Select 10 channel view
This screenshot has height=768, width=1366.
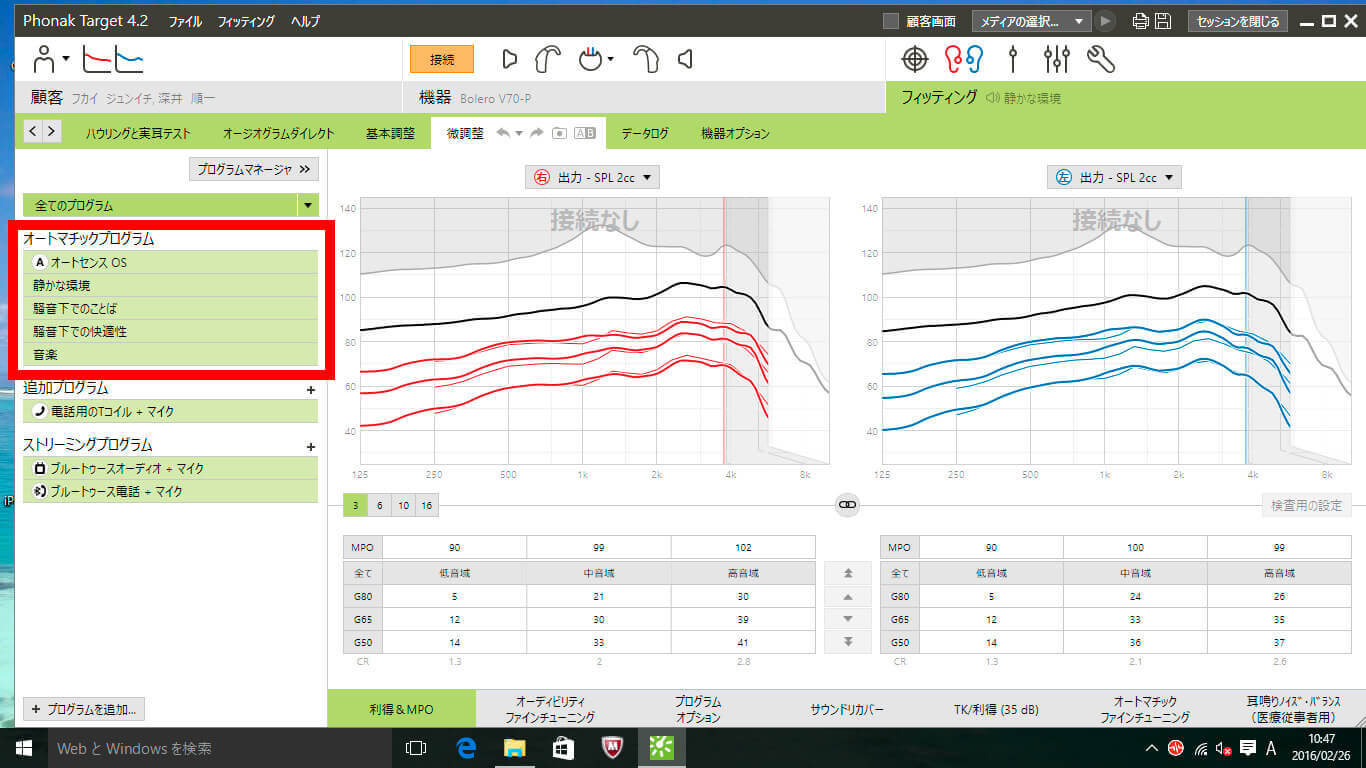click(x=403, y=506)
